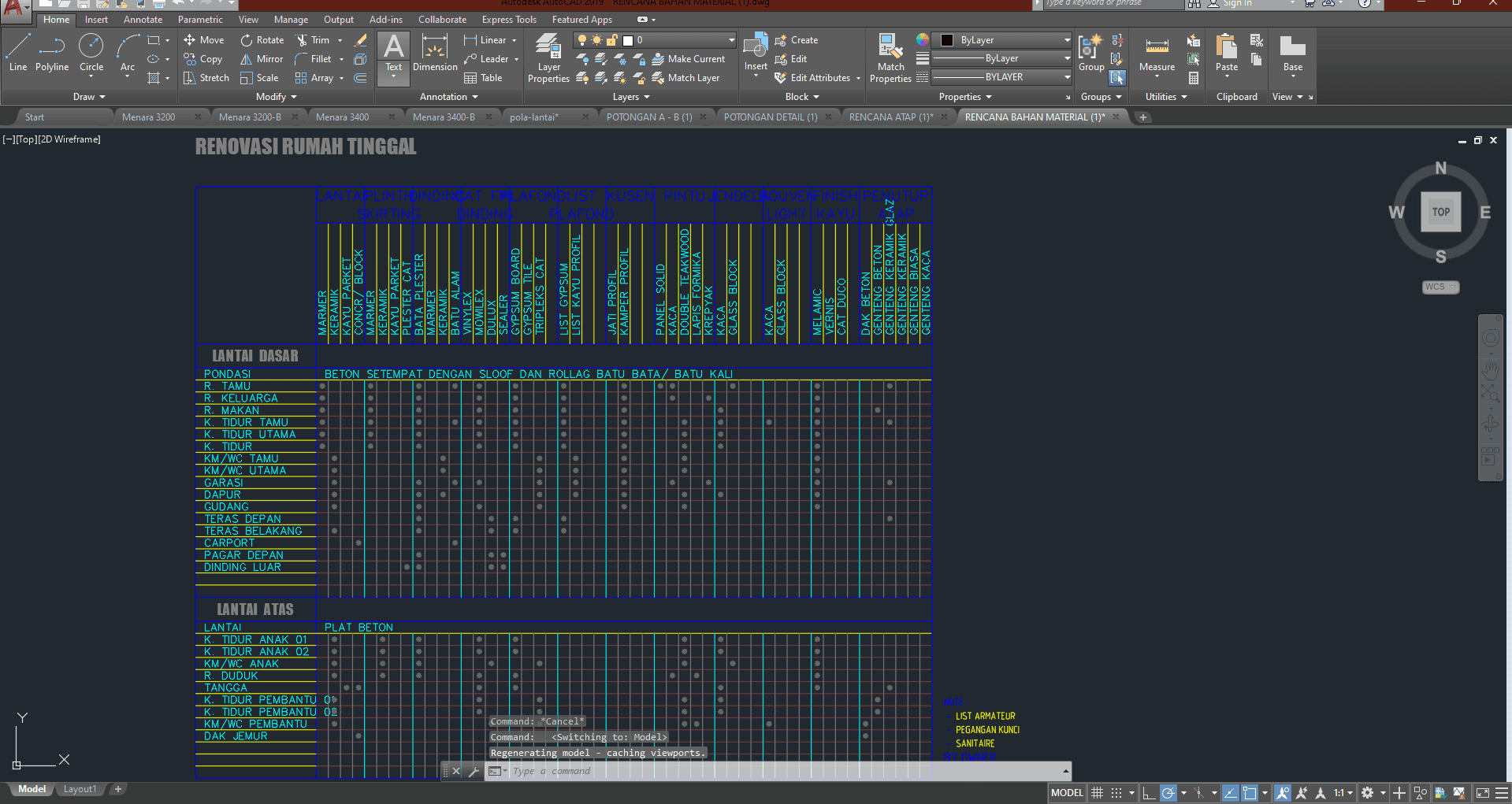Switch to the Annotate ribbon tab
Screen dimensions: 1512x804
tap(143, 20)
